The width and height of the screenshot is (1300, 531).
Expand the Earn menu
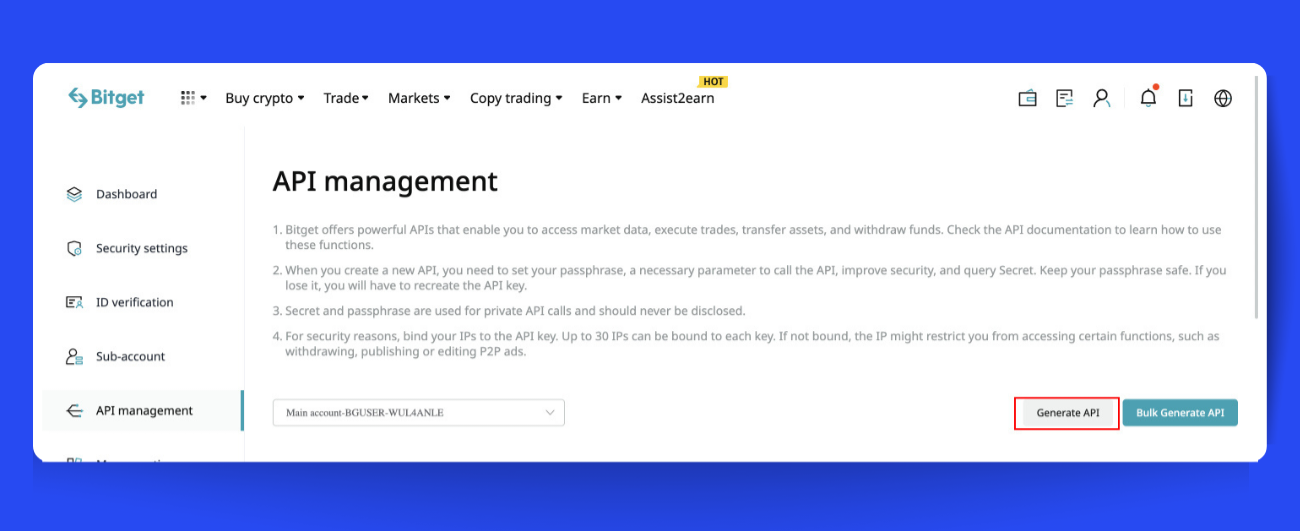pos(602,98)
